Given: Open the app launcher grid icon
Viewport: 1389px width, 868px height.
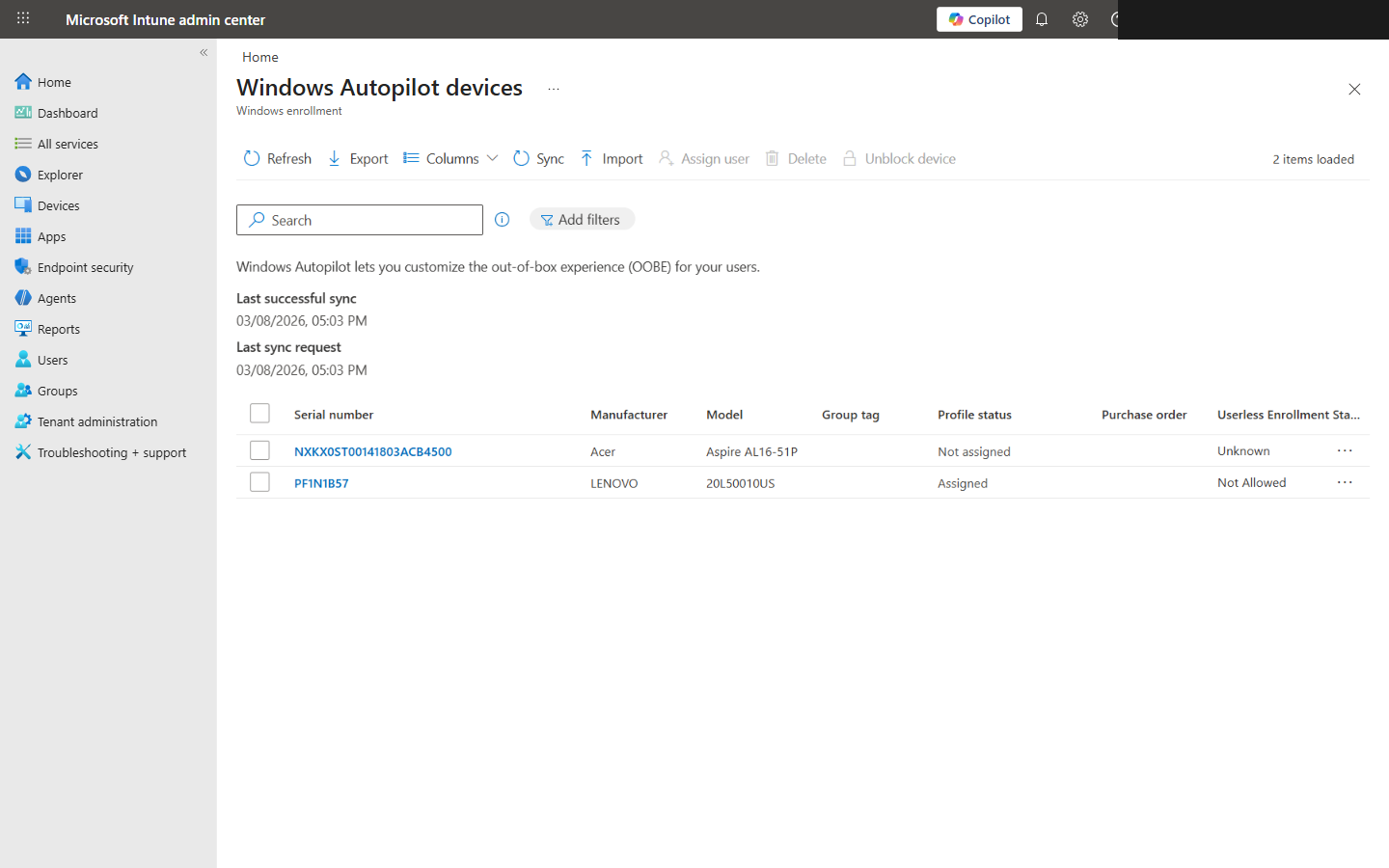Looking at the screenshot, I should coord(22,19).
